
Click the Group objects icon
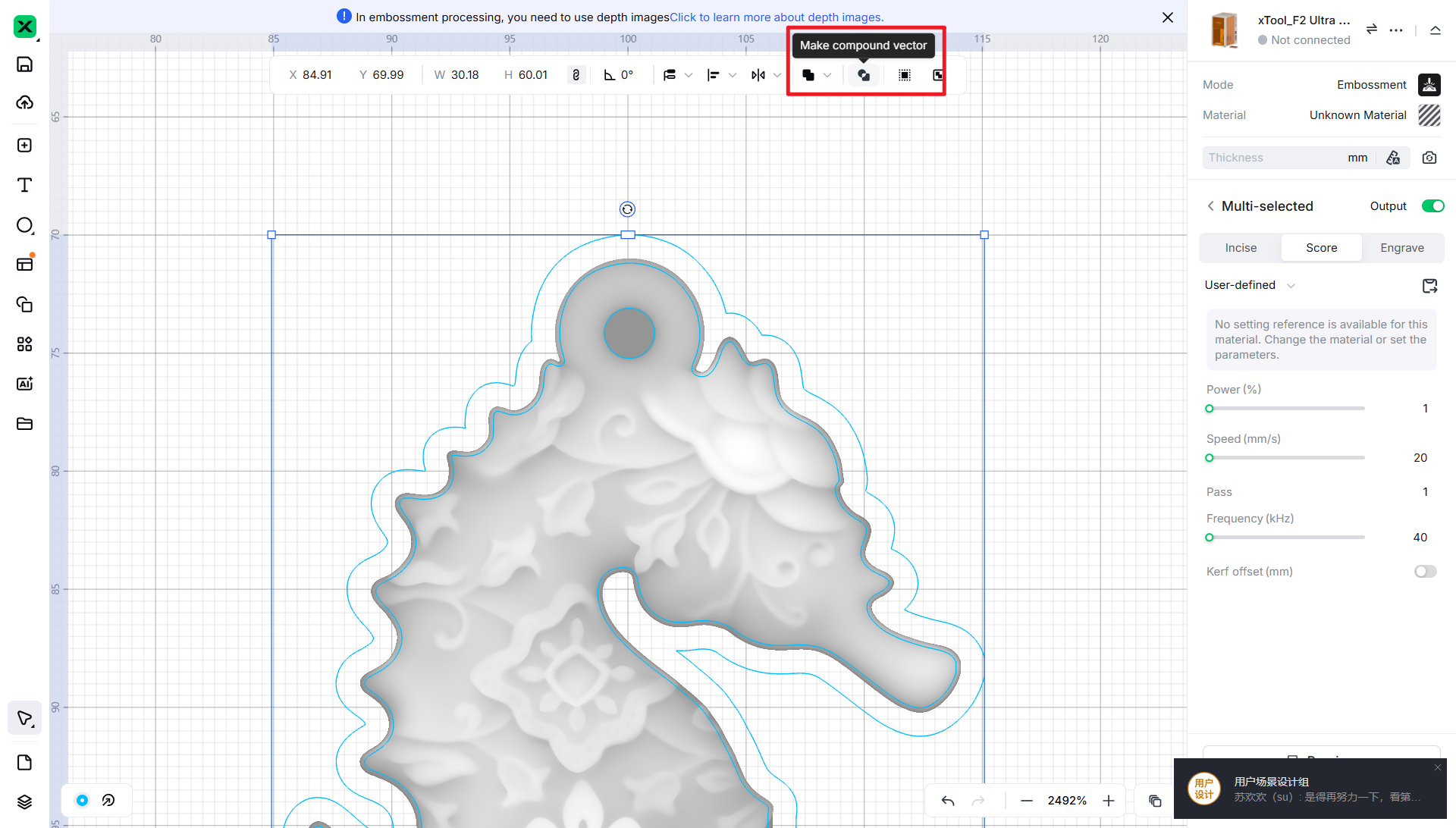(x=905, y=75)
